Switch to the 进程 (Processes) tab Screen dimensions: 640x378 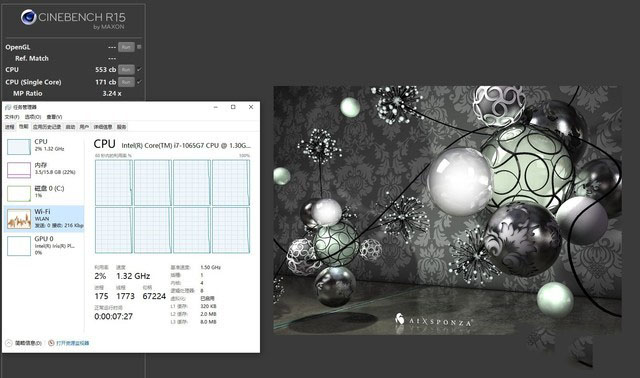point(10,127)
